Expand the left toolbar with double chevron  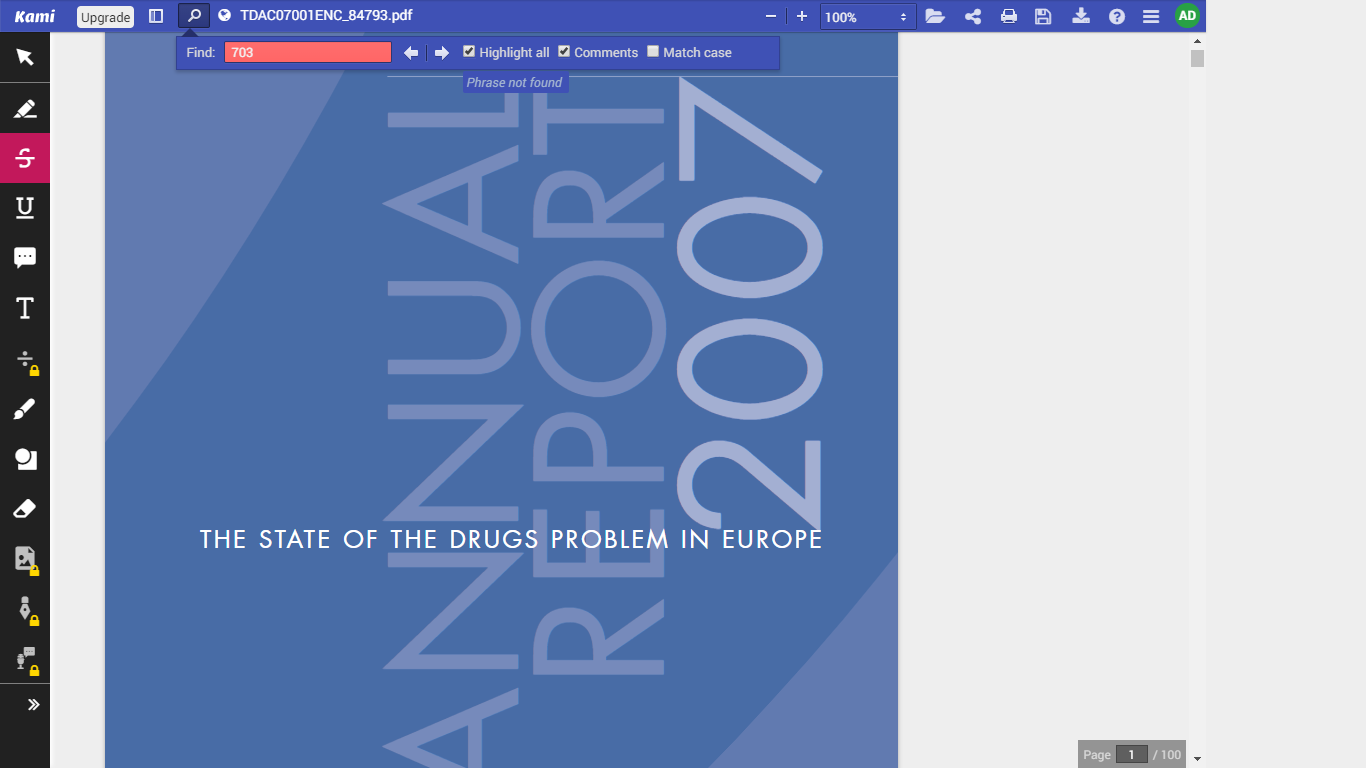point(33,705)
